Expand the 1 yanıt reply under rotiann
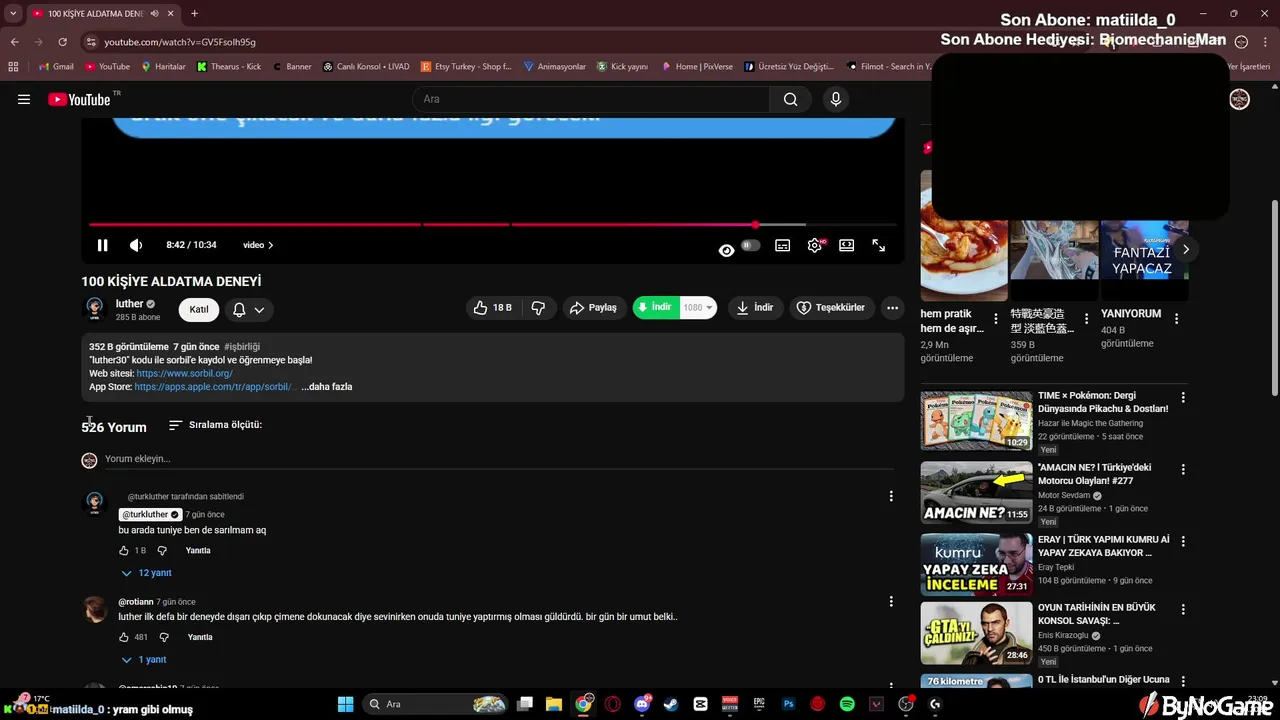Image resolution: width=1280 pixels, height=720 pixels. (x=143, y=660)
